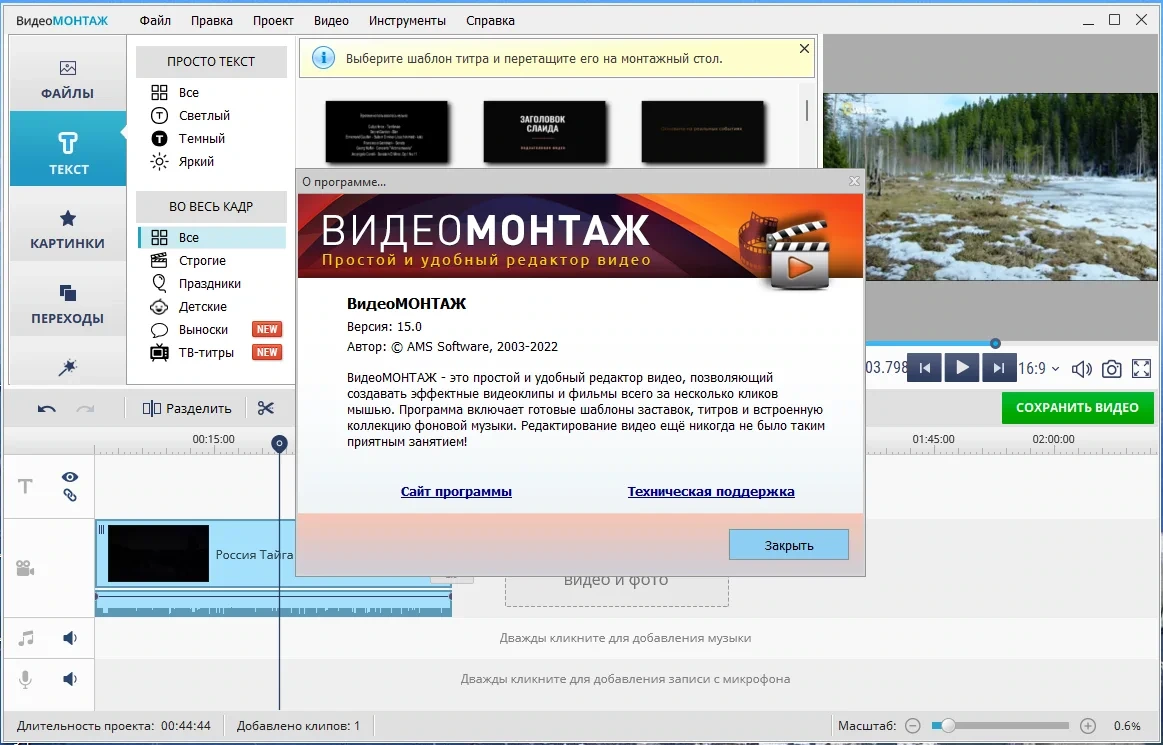Close the yellow hint message
Screen dimensions: 1163x745
pyautogui.click(x=804, y=49)
